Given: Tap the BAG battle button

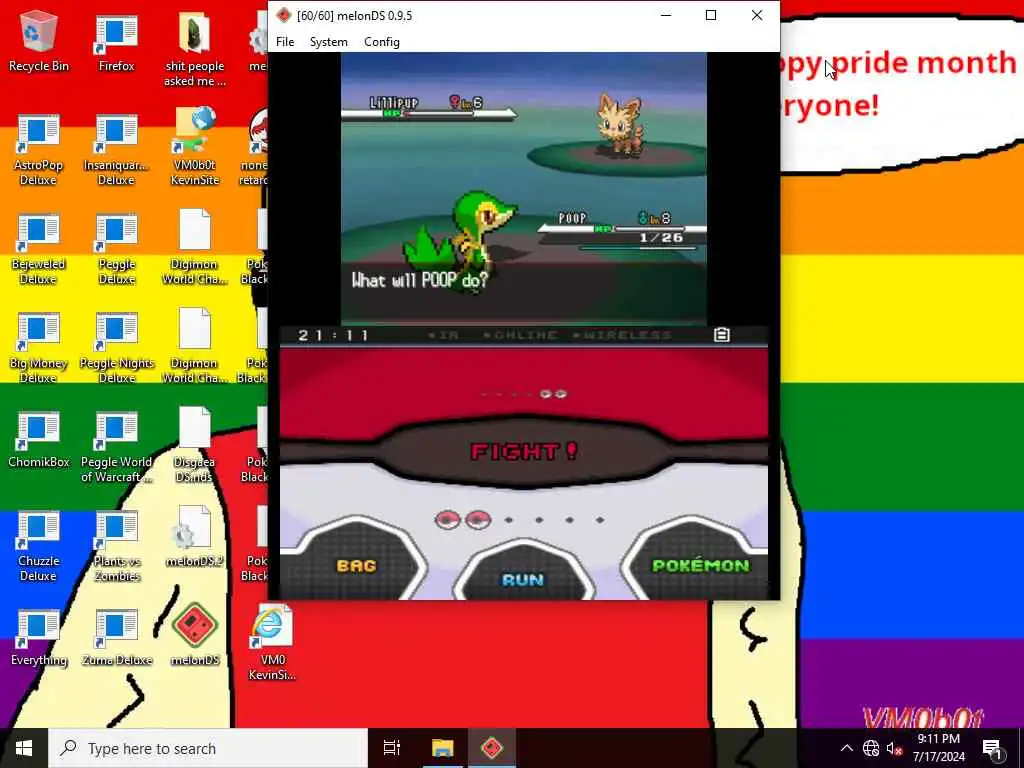Looking at the screenshot, I should tap(356, 565).
